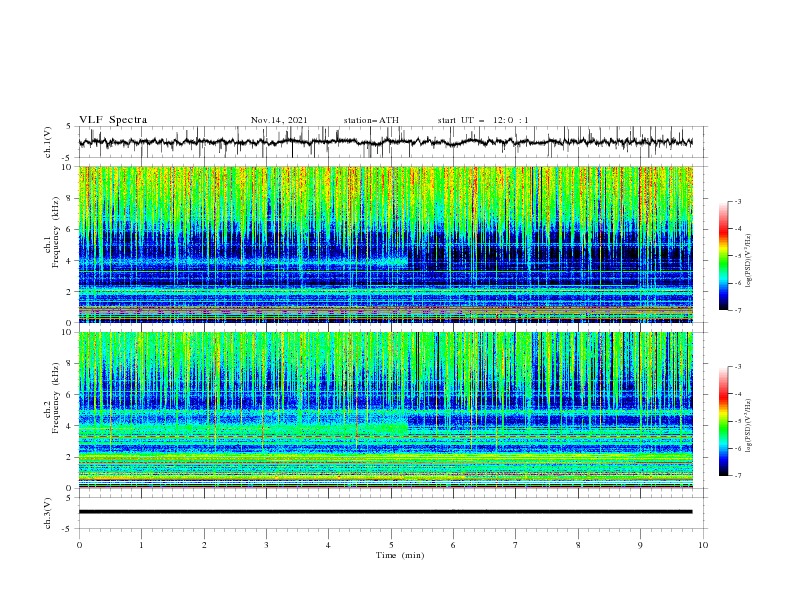
Task: Click the ch.1 waveform trace plot
Action: [386, 142]
